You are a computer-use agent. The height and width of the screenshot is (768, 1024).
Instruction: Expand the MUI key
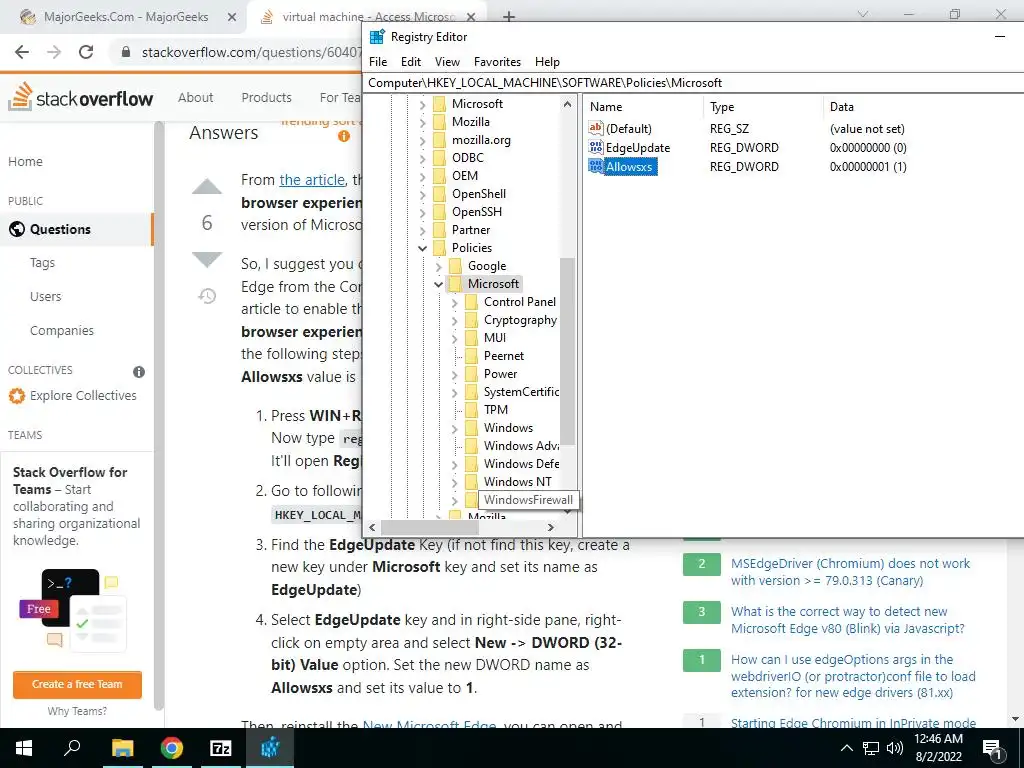click(455, 338)
